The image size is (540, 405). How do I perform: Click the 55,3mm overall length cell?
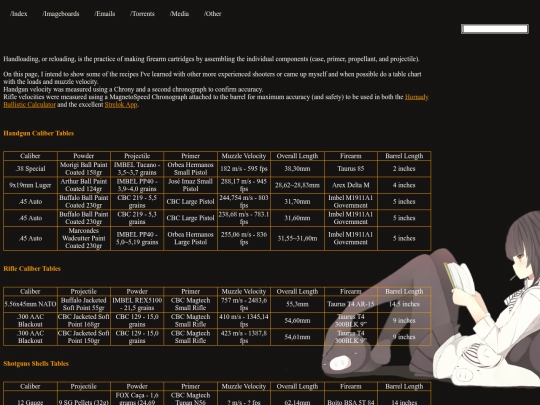coord(297,304)
